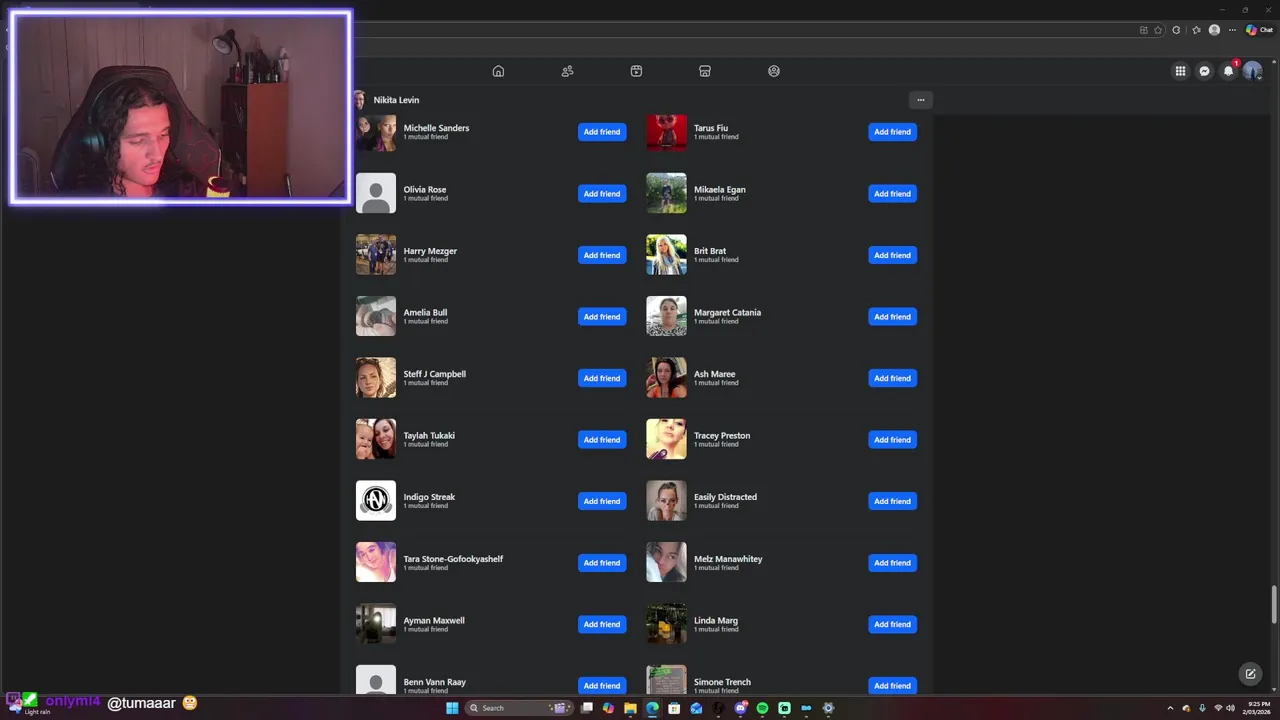Click new message compose icon
The width and height of the screenshot is (1280, 720).
tap(1250, 674)
